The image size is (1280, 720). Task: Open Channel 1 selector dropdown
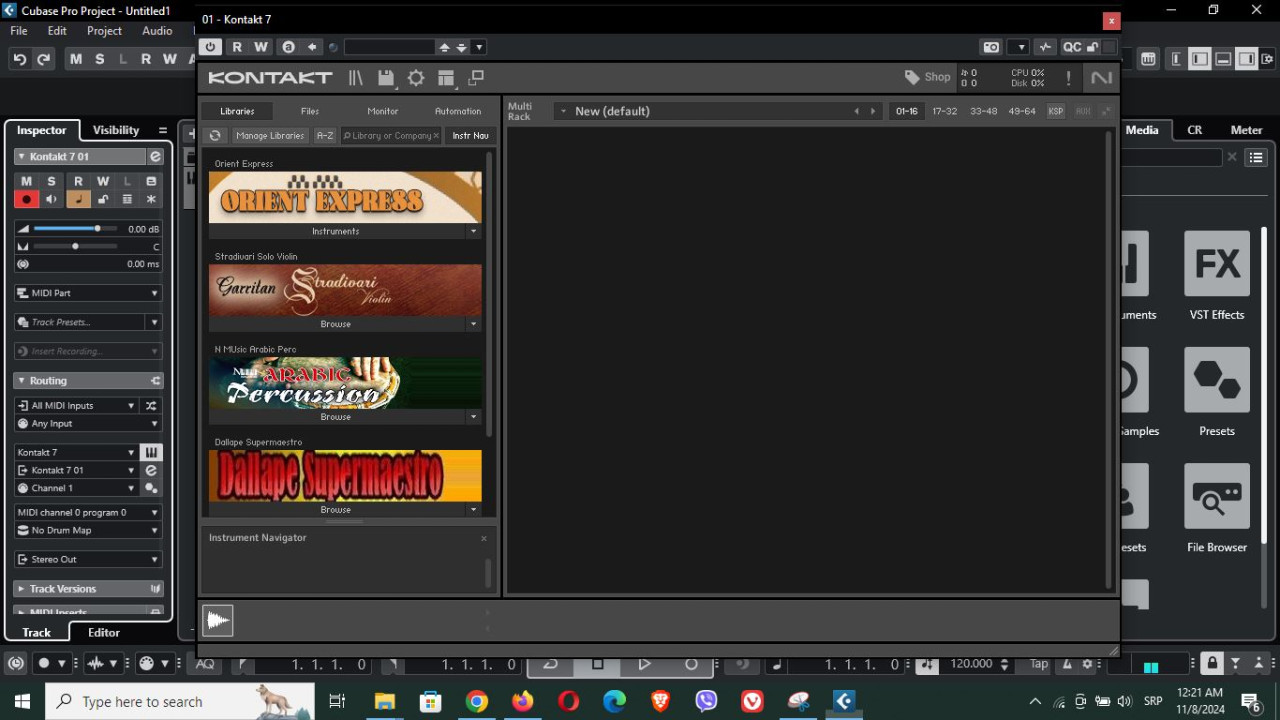(77, 488)
